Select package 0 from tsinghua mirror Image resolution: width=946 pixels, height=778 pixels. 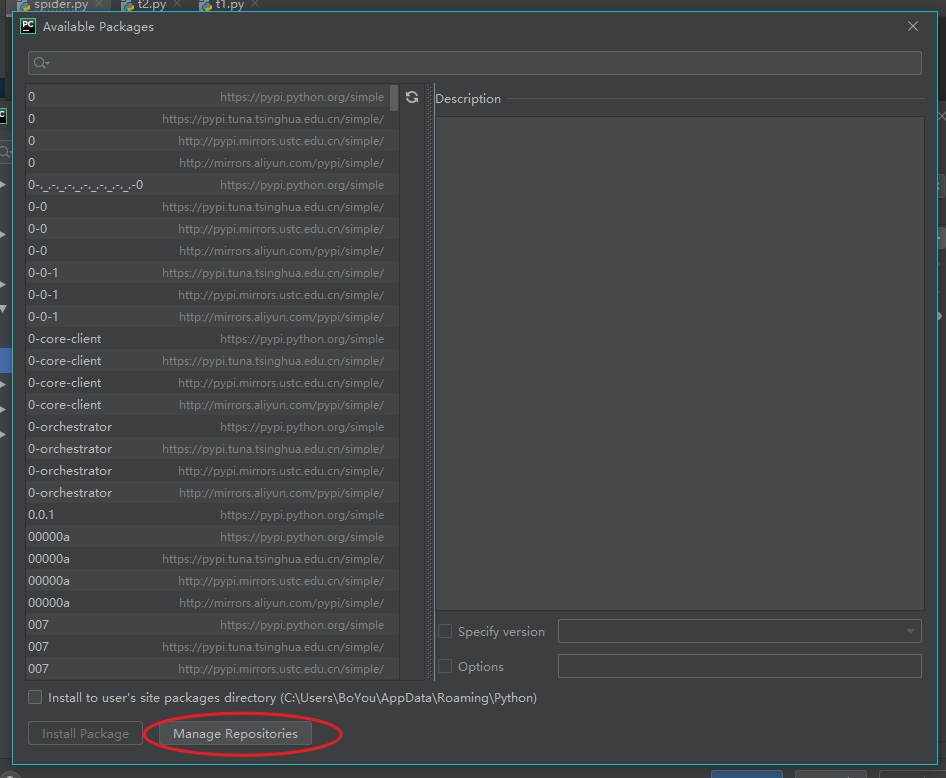[x=212, y=119]
